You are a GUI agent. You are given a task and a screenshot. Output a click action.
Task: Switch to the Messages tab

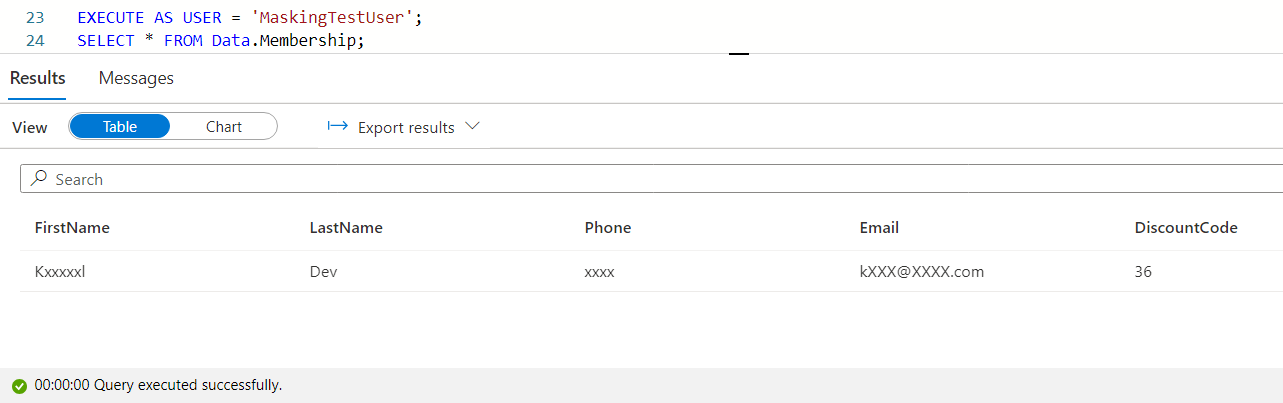(136, 78)
